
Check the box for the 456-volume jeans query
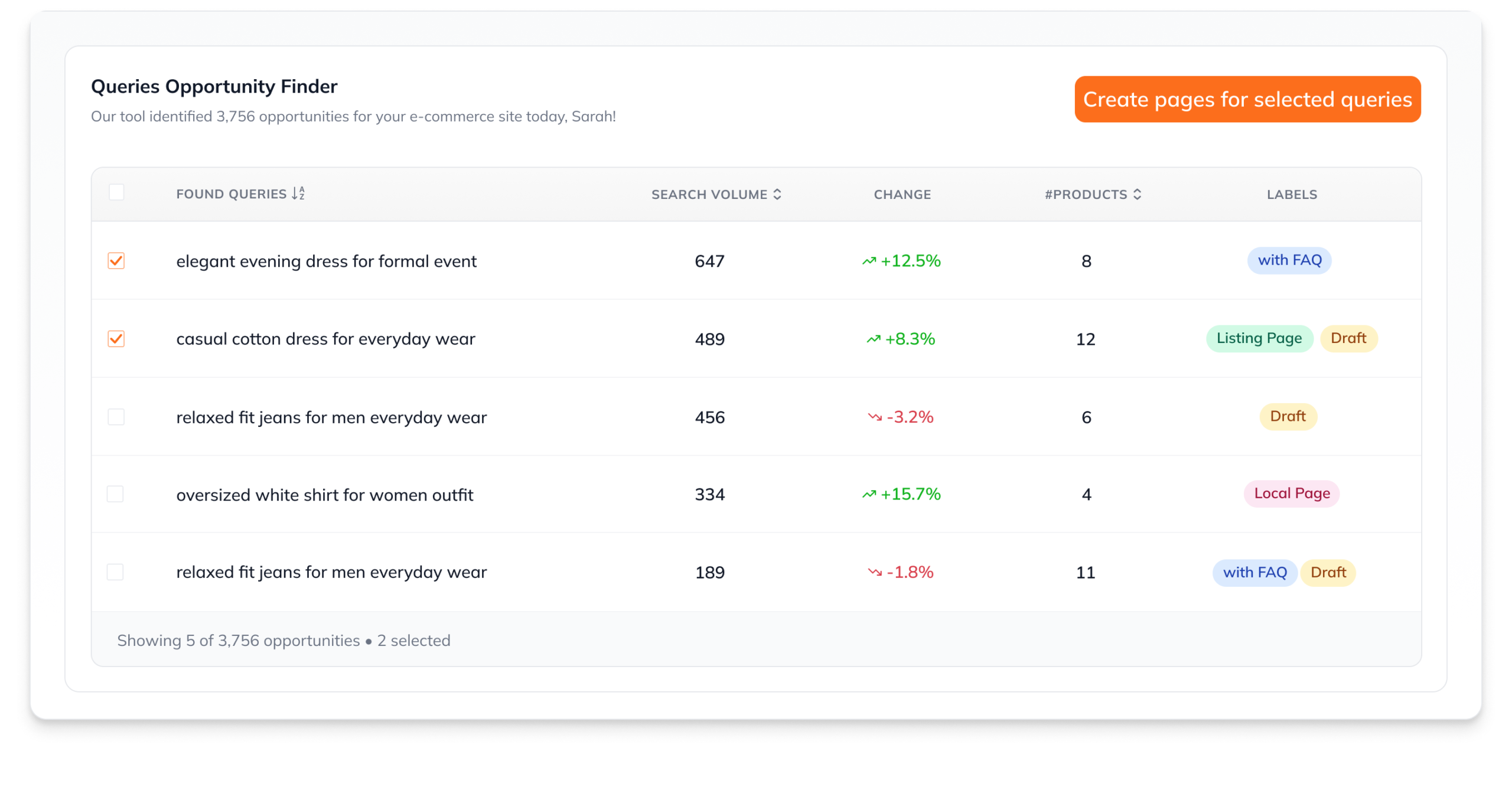[x=116, y=417]
